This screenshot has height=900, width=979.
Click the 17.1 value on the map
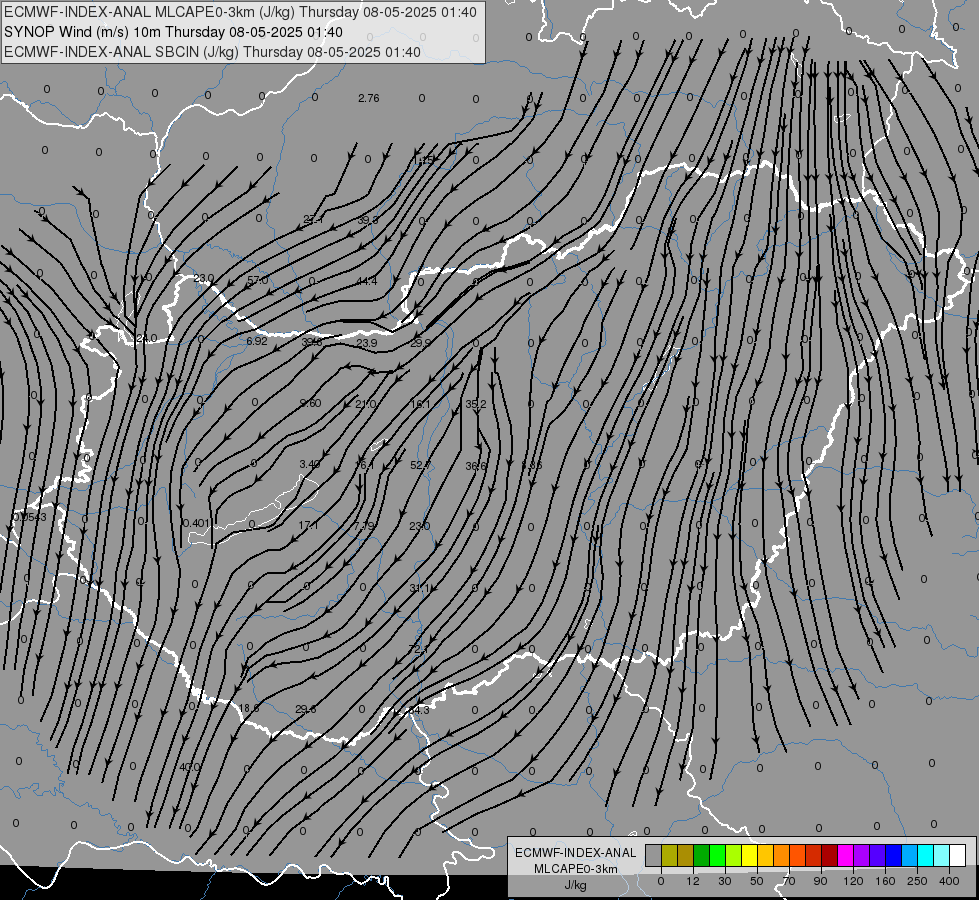tap(308, 525)
